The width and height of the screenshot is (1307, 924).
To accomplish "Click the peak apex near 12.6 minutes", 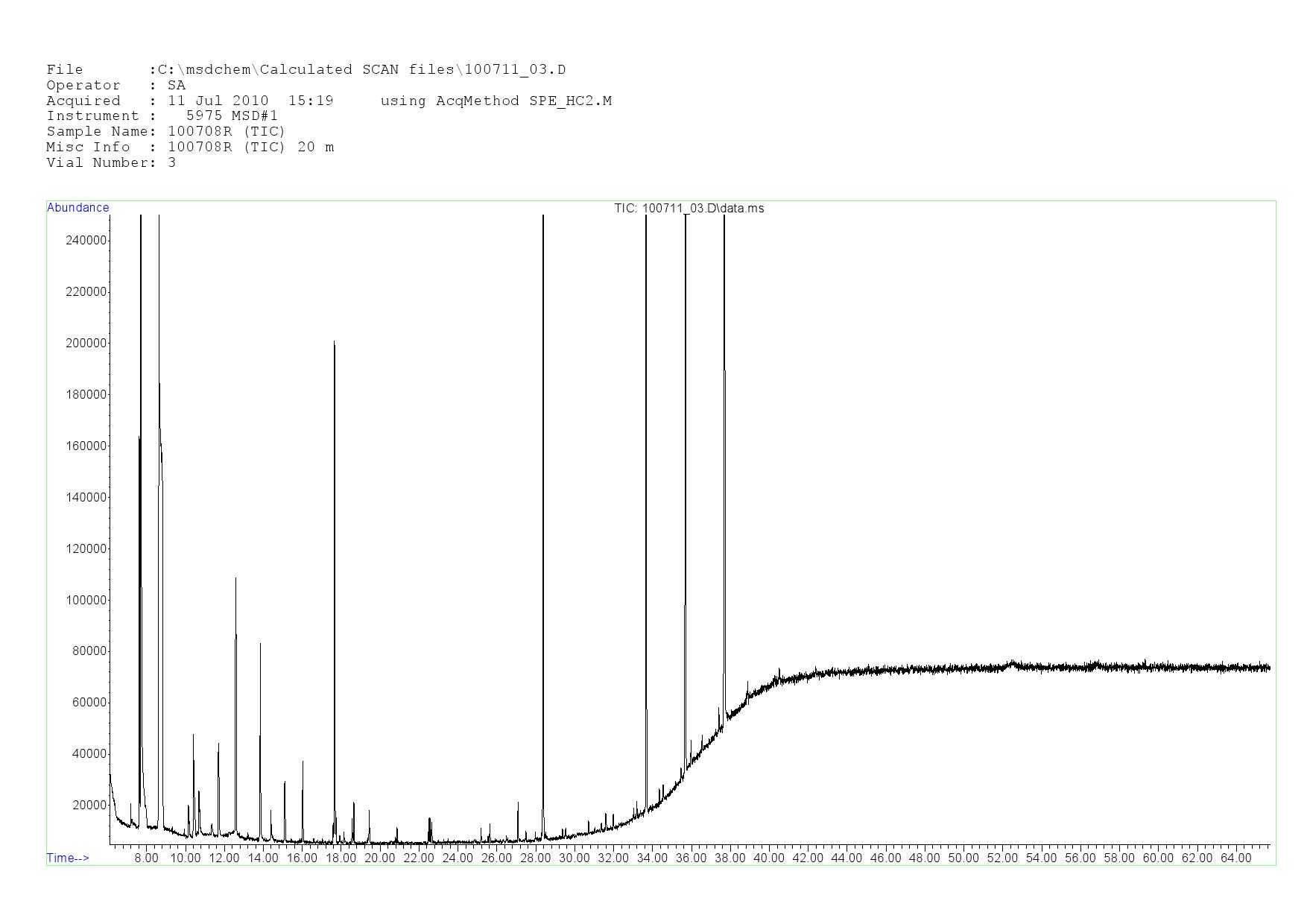I will tap(235, 579).
